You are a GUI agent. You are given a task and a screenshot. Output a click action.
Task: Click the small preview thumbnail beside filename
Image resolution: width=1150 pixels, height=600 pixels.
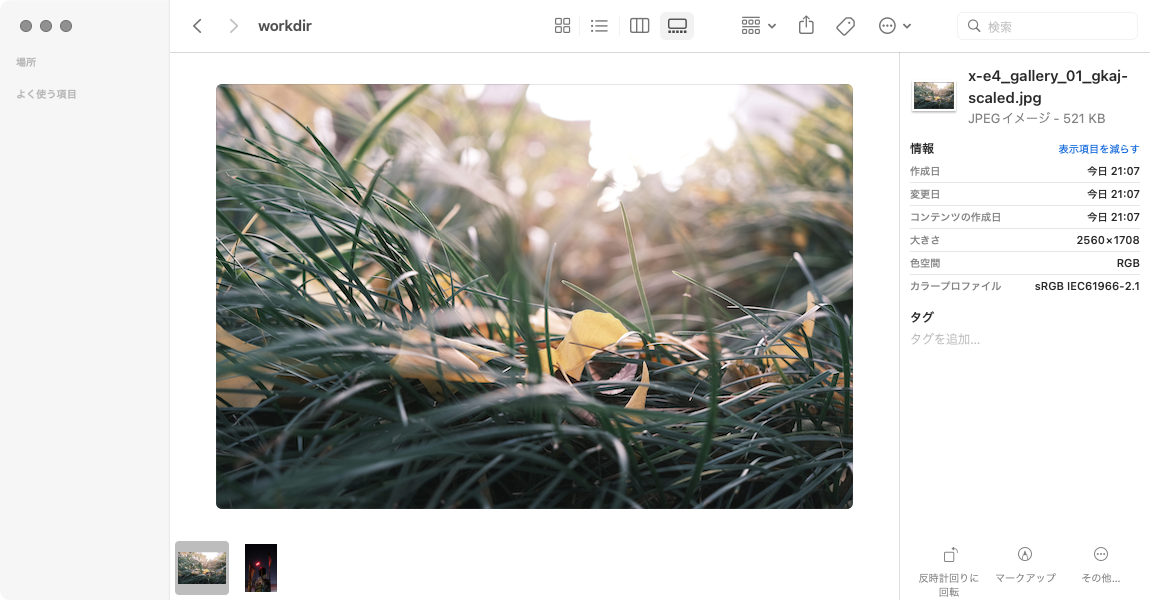click(934, 95)
